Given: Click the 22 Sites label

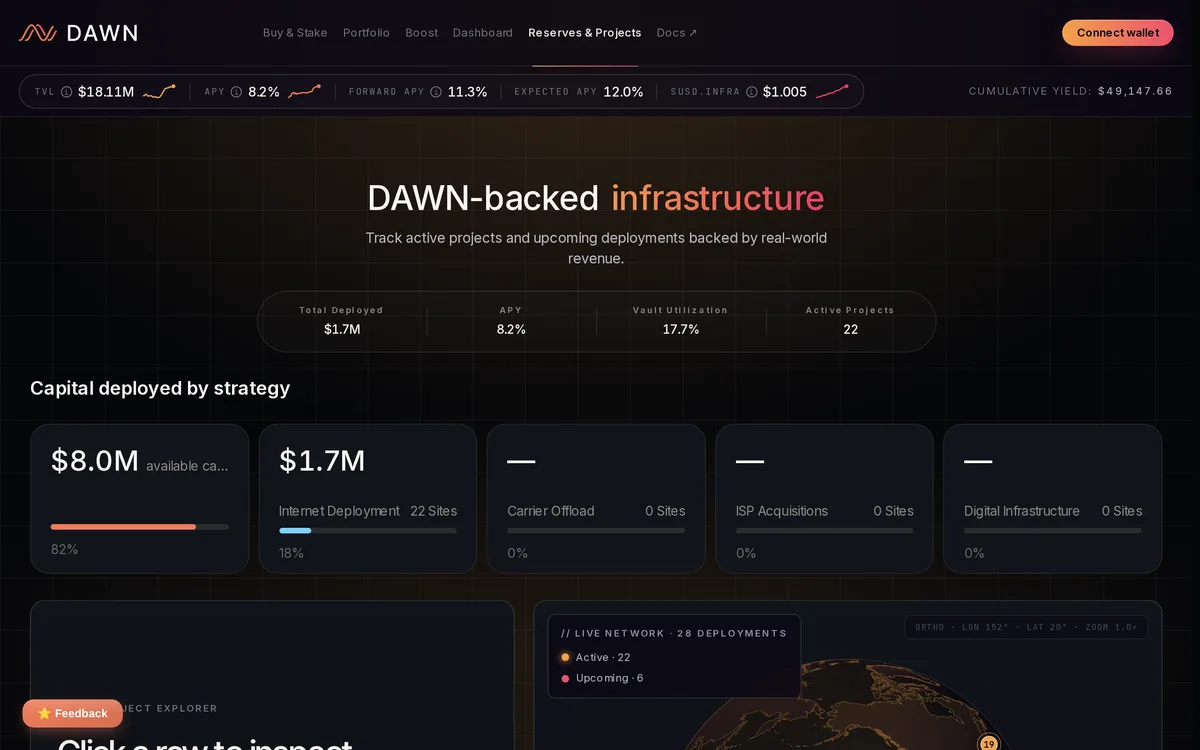Looking at the screenshot, I should tap(434, 511).
